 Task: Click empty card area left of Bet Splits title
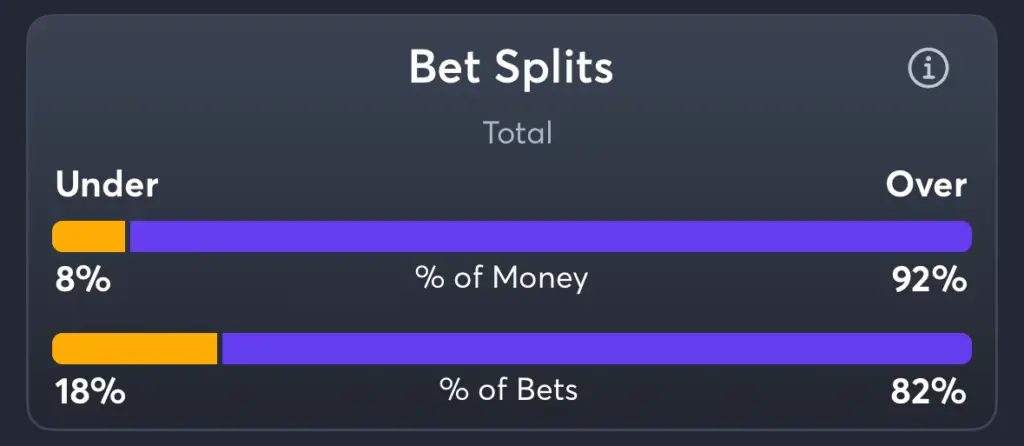click(216, 67)
